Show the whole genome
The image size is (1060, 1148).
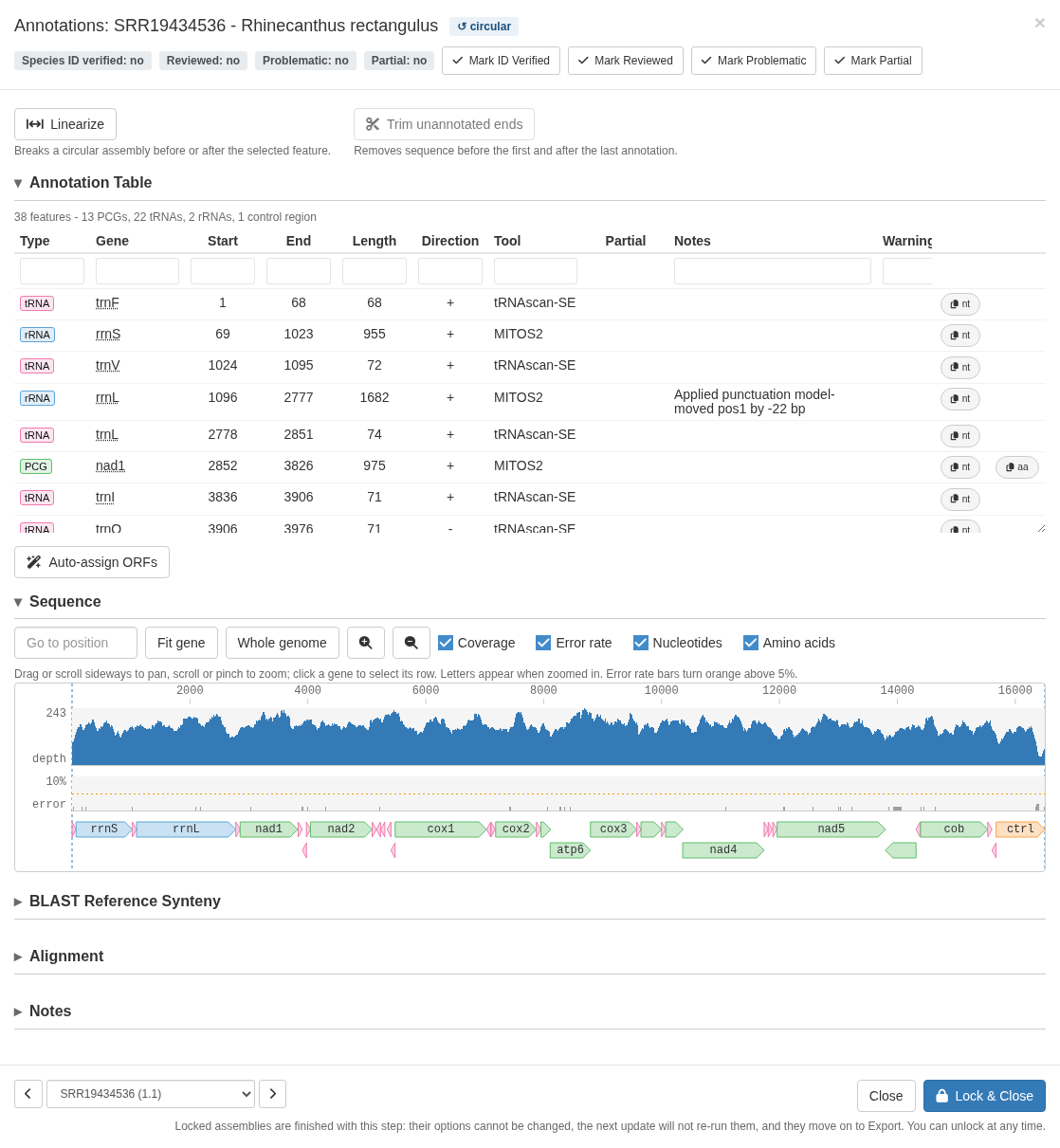tap(283, 643)
